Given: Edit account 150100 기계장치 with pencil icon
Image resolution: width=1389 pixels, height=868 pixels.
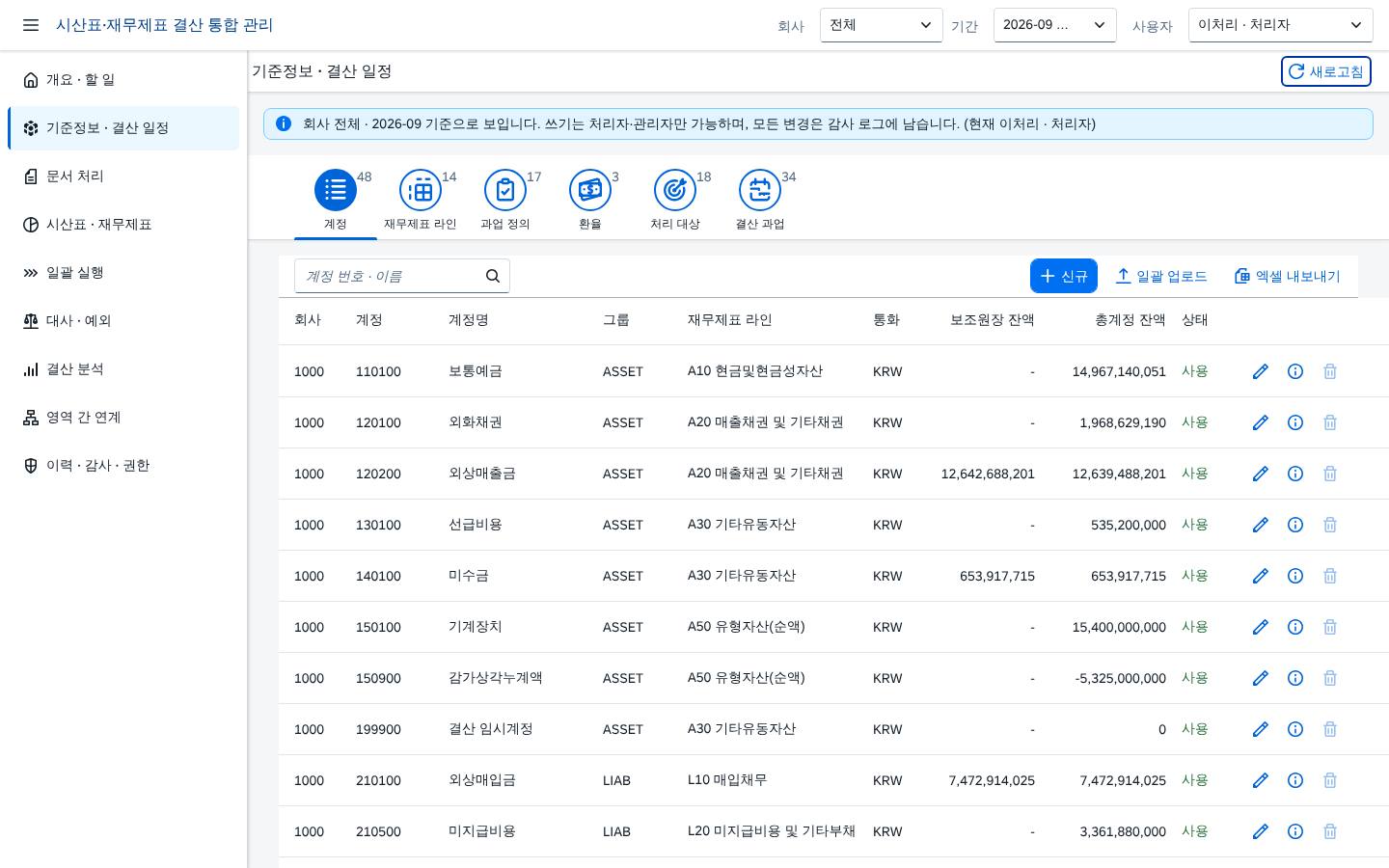Looking at the screenshot, I should [x=1261, y=627].
